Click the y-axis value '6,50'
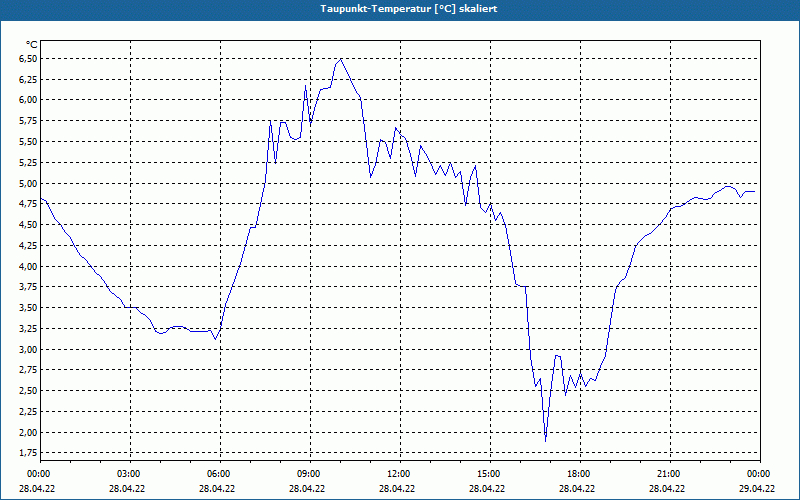 [x=28, y=59]
